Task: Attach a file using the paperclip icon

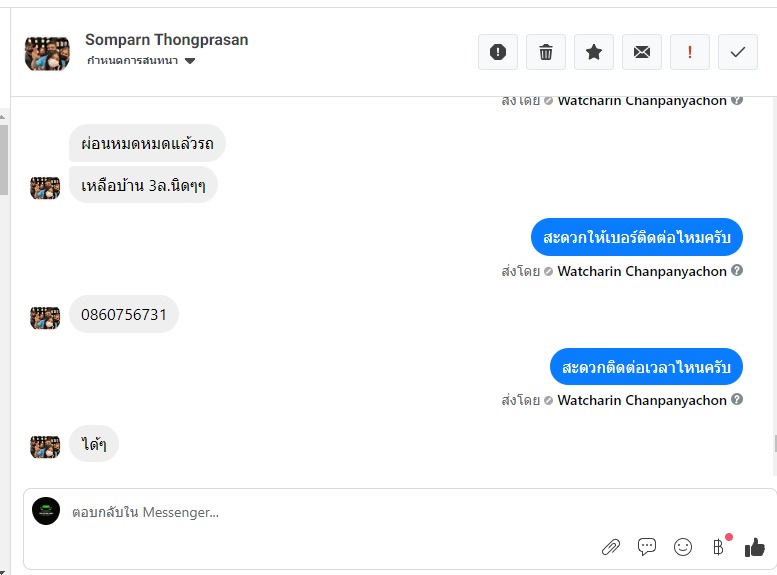Action: click(611, 547)
